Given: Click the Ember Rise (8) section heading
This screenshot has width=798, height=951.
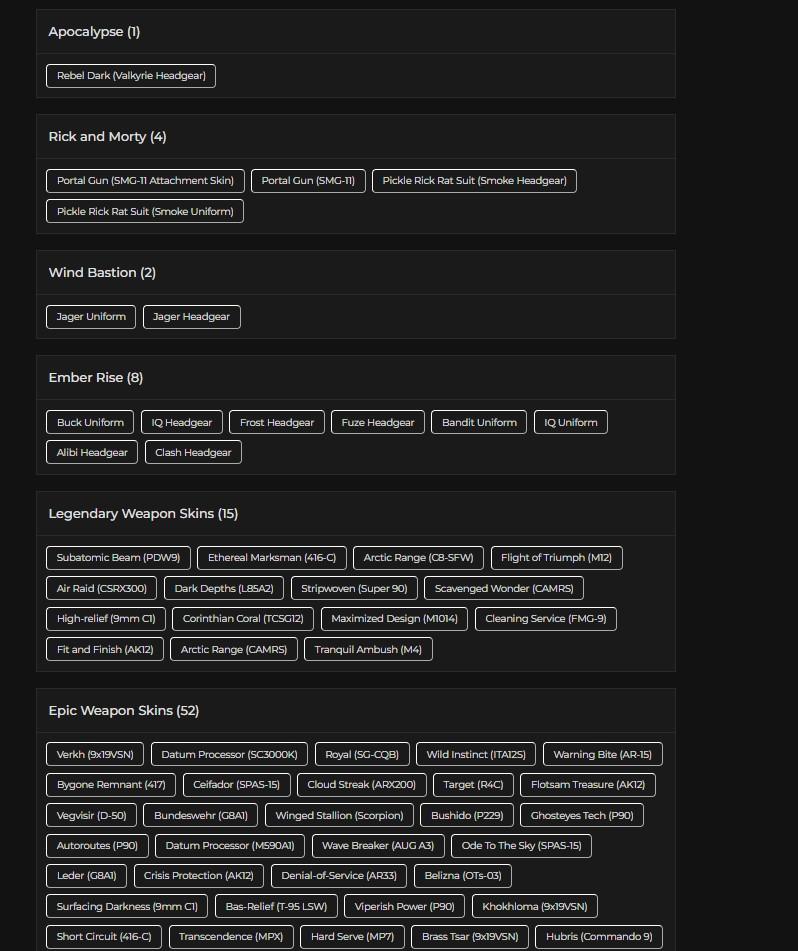Looking at the screenshot, I should point(96,377).
